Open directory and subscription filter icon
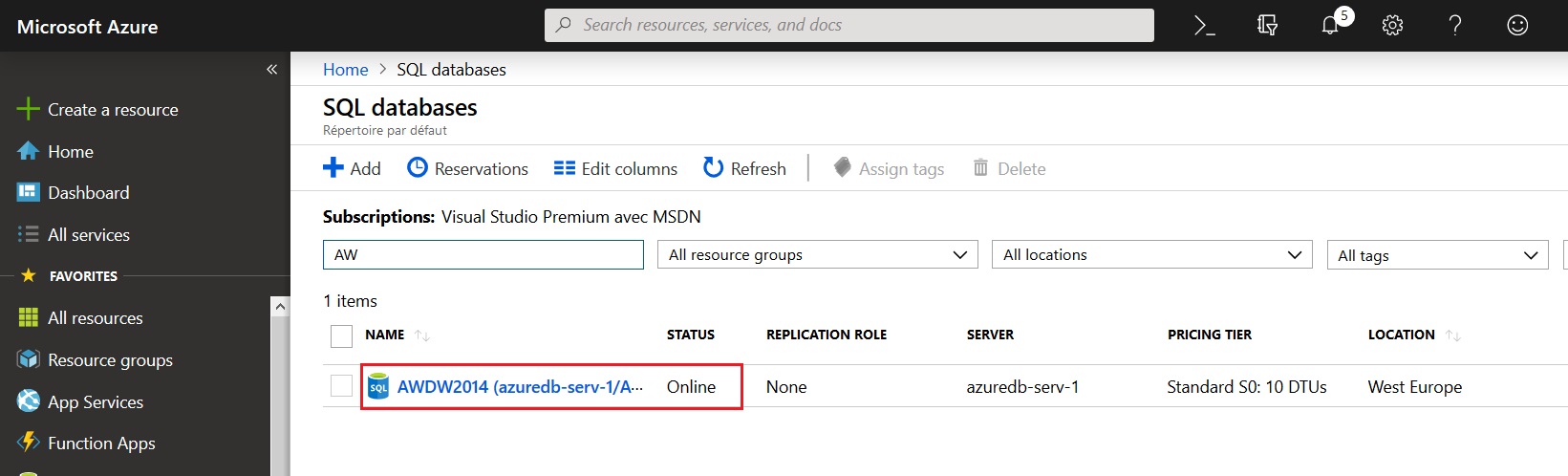The image size is (1568, 476). 1267,26
